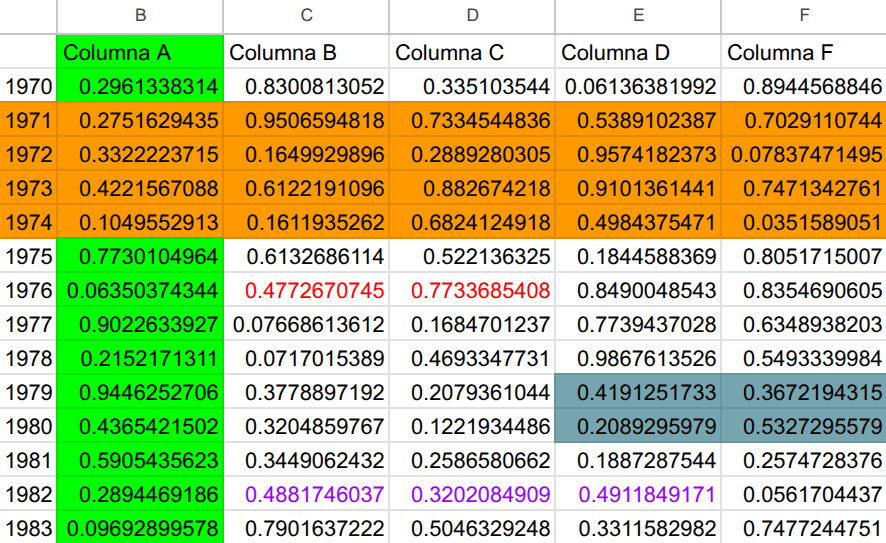Select the column B header
The image size is (886, 543).
(140, 15)
